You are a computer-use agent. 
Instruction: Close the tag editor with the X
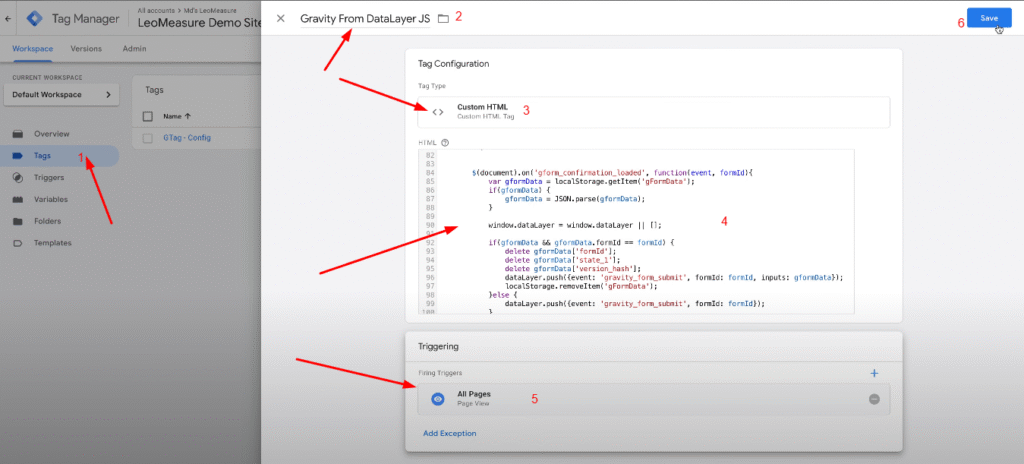click(x=281, y=18)
